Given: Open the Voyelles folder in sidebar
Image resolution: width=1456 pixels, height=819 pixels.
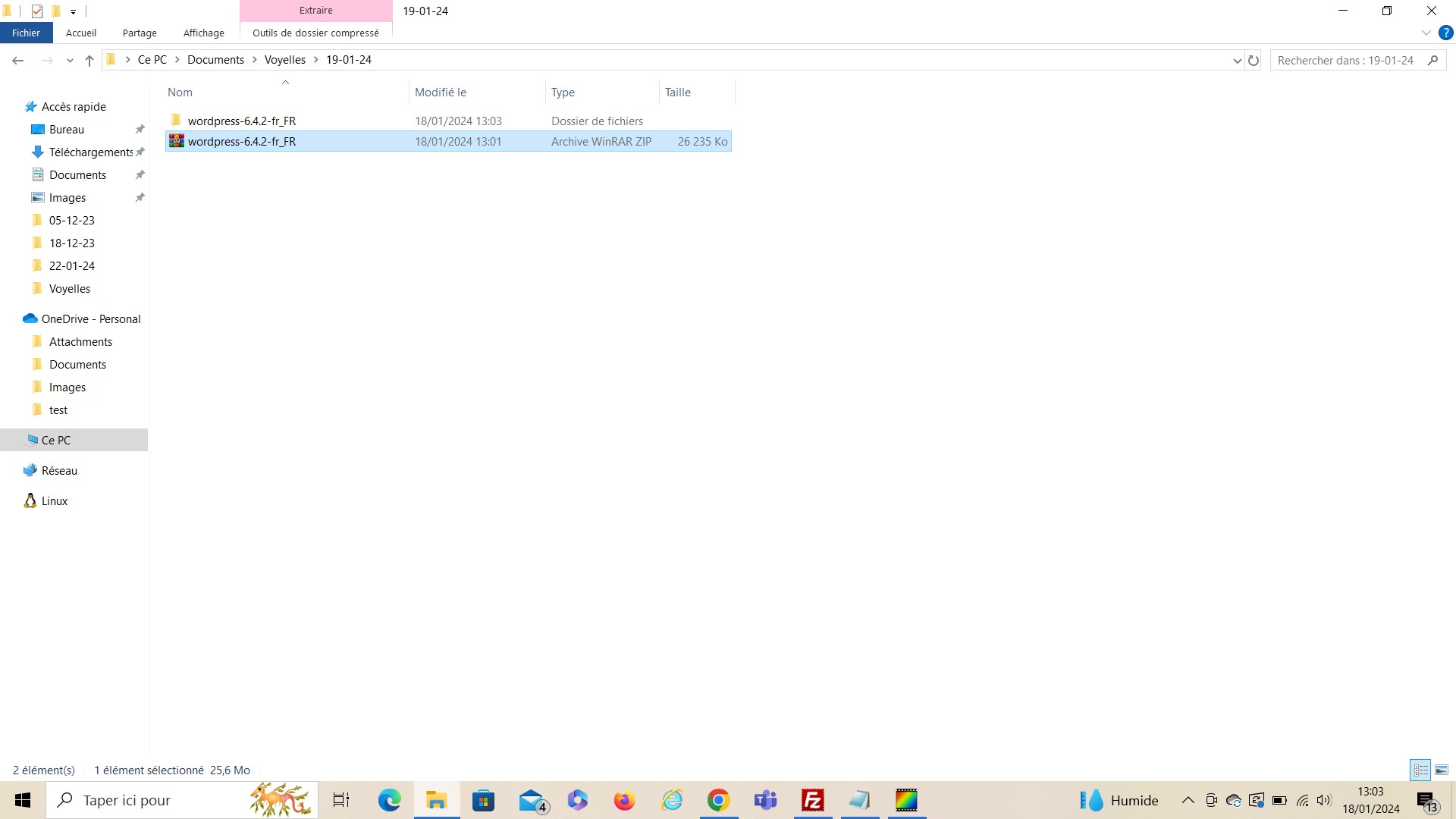Looking at the screenshot, I should (70, 289).
